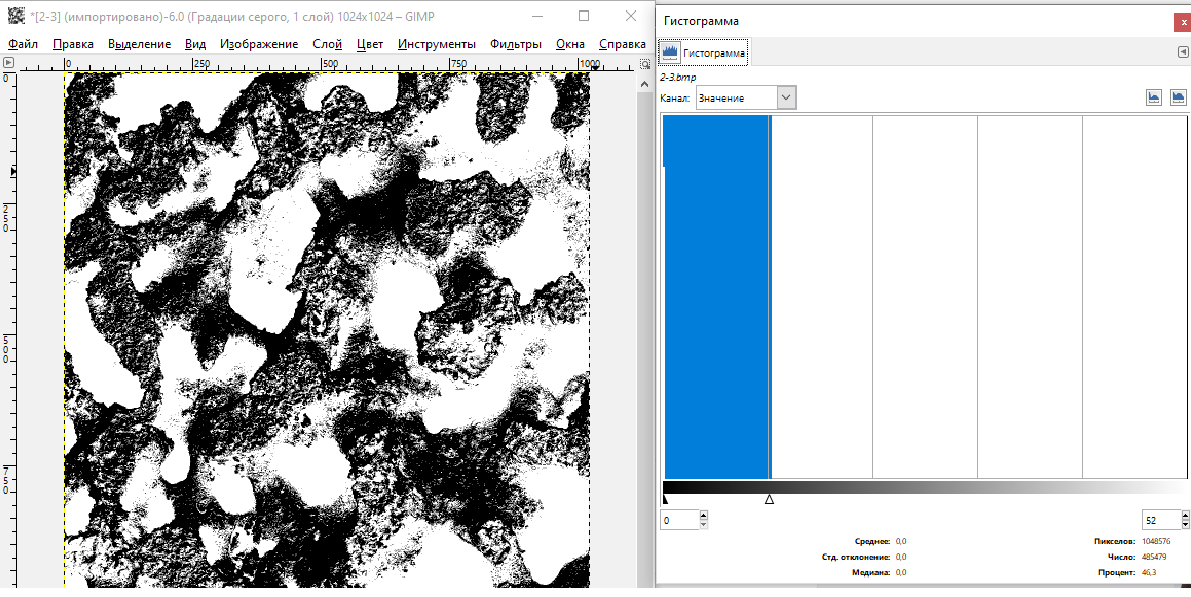Open the Инструменты menu
The image size is (1191, 597).
coord(436,44)
